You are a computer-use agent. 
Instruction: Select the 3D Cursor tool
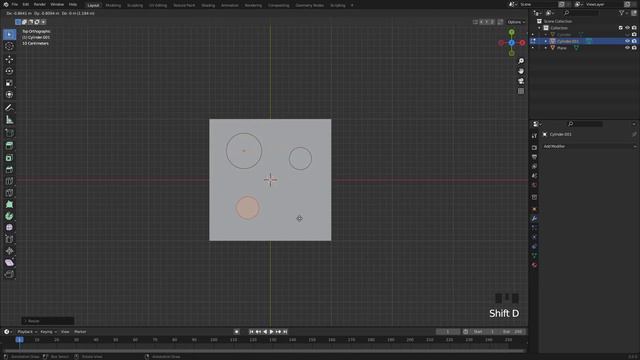tap(9, 47)
